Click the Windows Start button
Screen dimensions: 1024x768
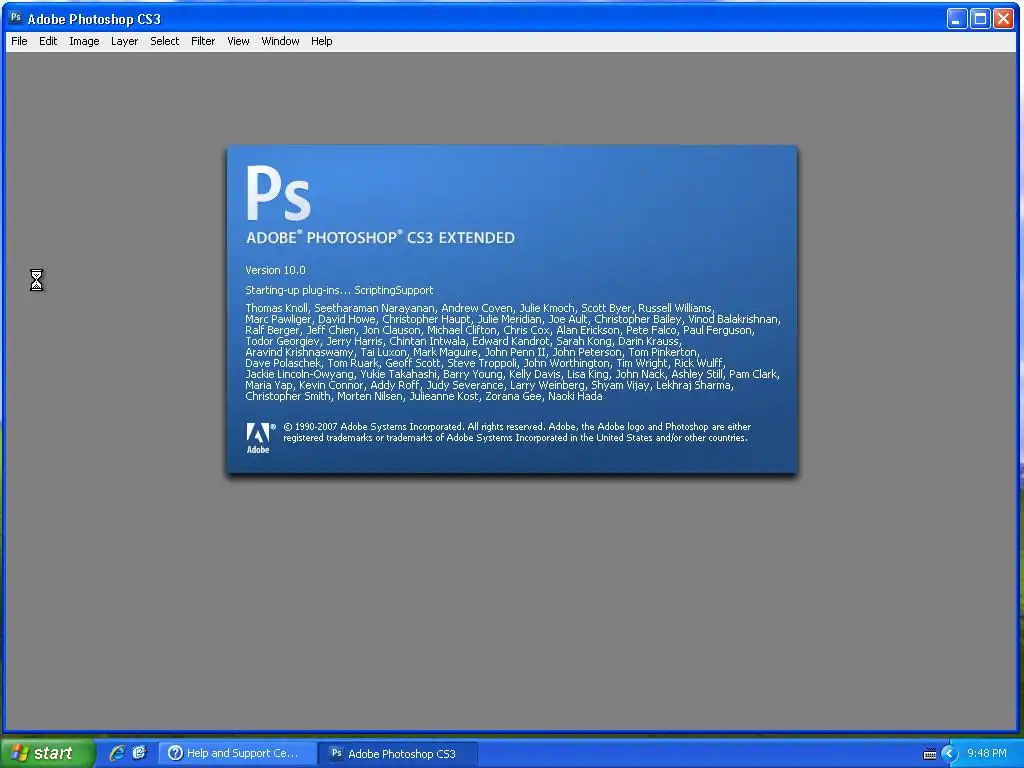tap(46, 753)
